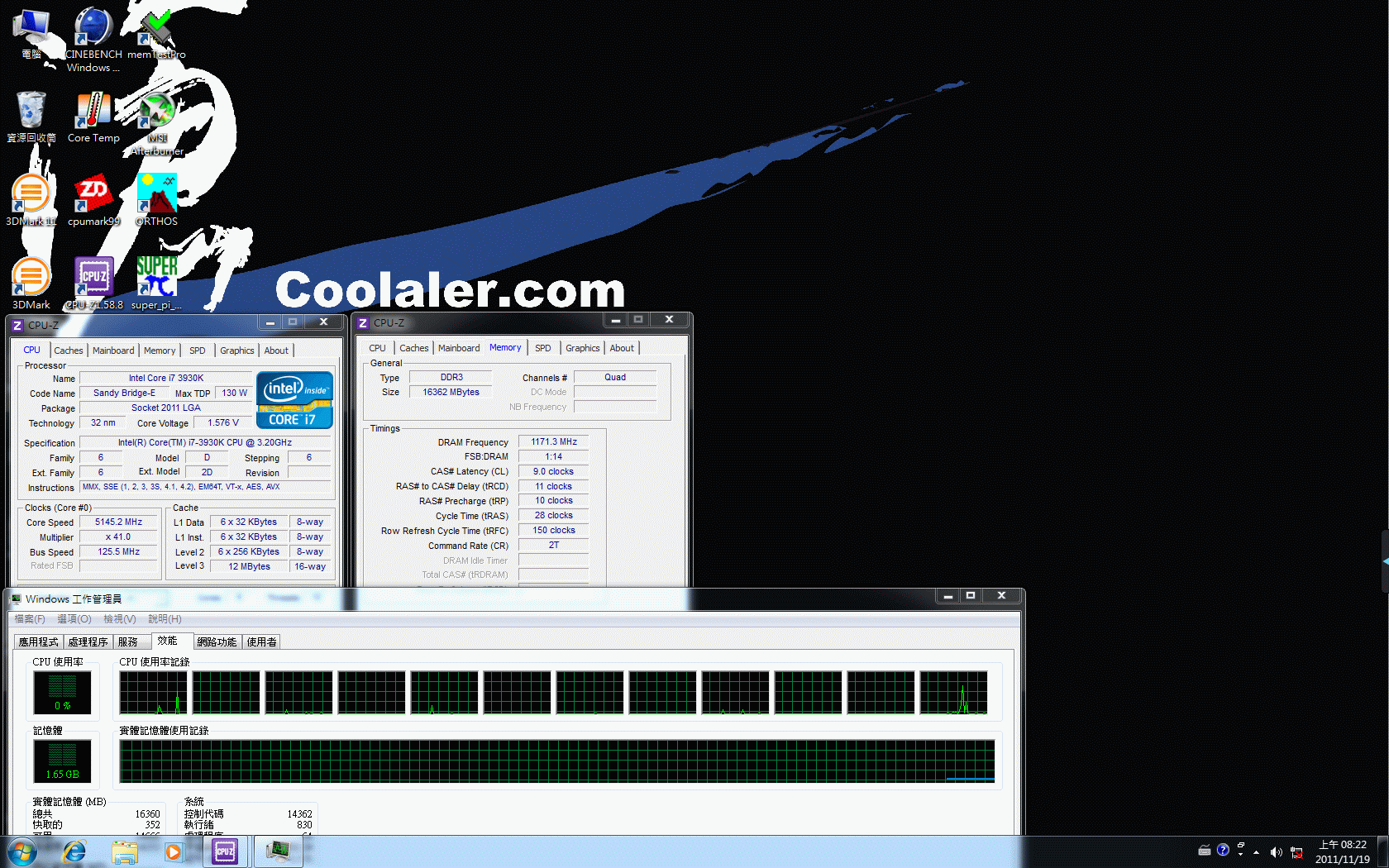Open the Mainboard tab in left CPU-Z
Image resolution: width=1389 pixels, height=868 pixels.
[x=113, y=351]
